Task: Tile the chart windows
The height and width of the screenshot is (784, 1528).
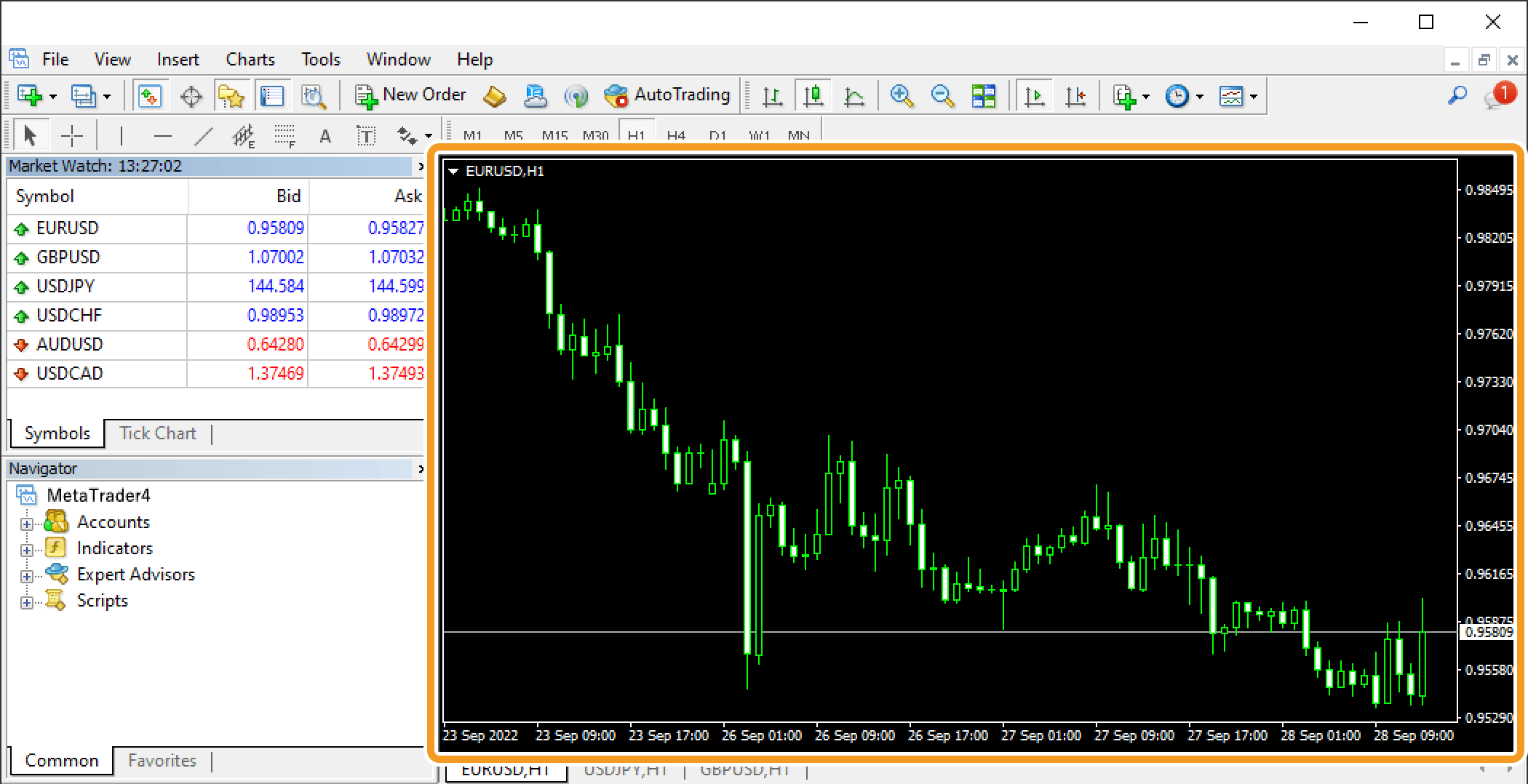Action: click(x=983, y=95)
